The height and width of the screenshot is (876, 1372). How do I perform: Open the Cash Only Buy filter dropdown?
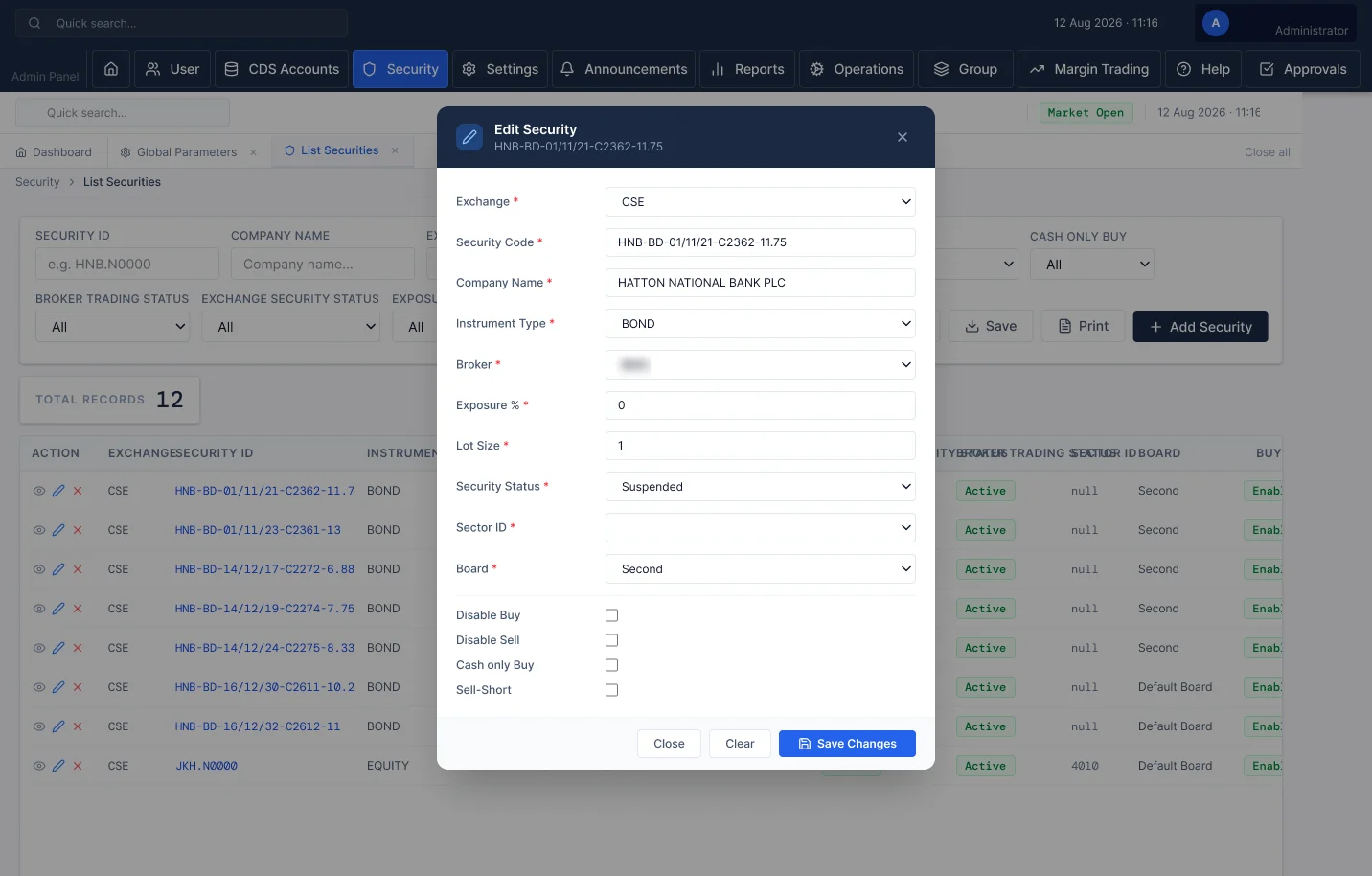(1092, 265)
